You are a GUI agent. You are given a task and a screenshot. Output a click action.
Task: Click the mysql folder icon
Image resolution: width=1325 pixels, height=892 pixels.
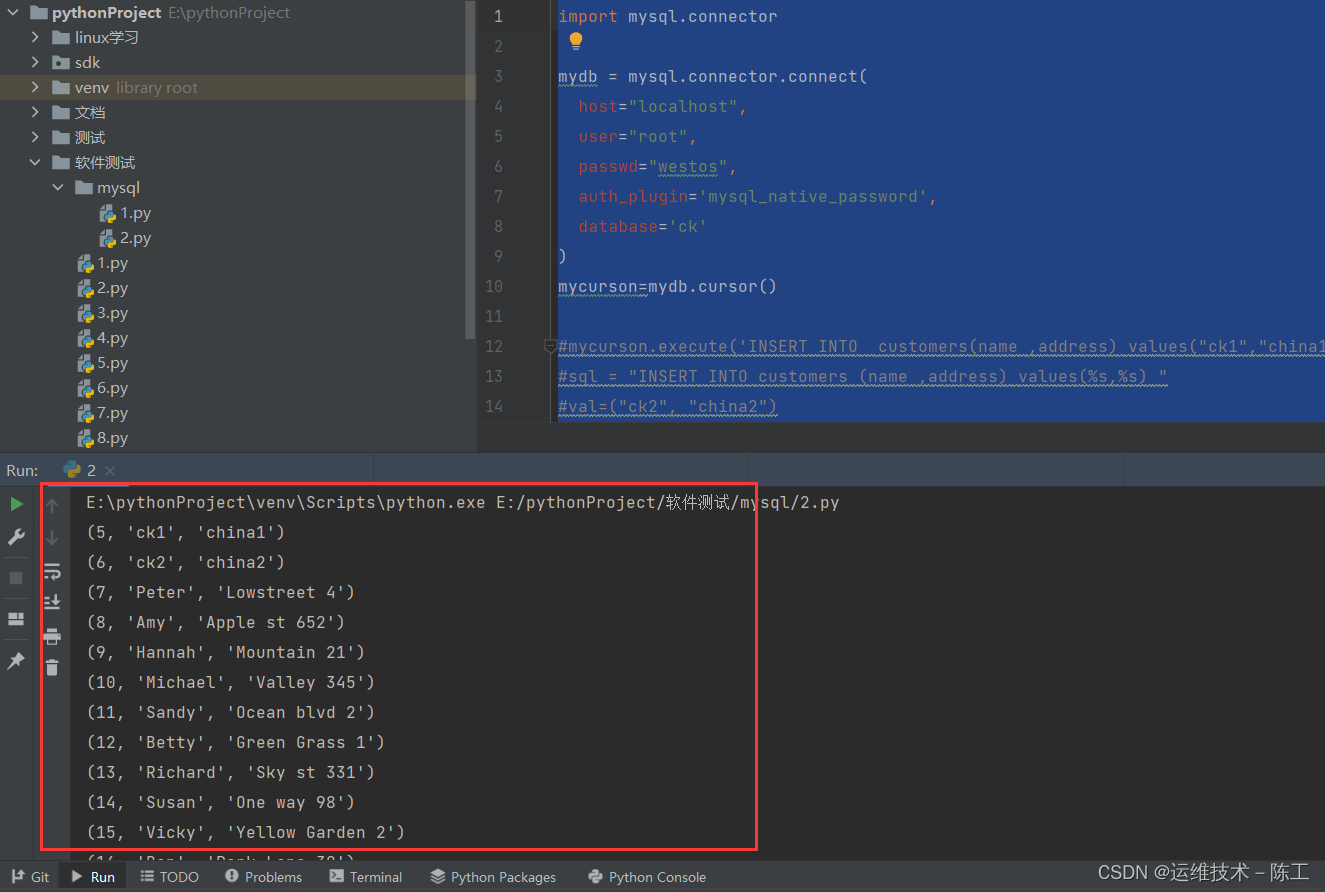[83, 188]
